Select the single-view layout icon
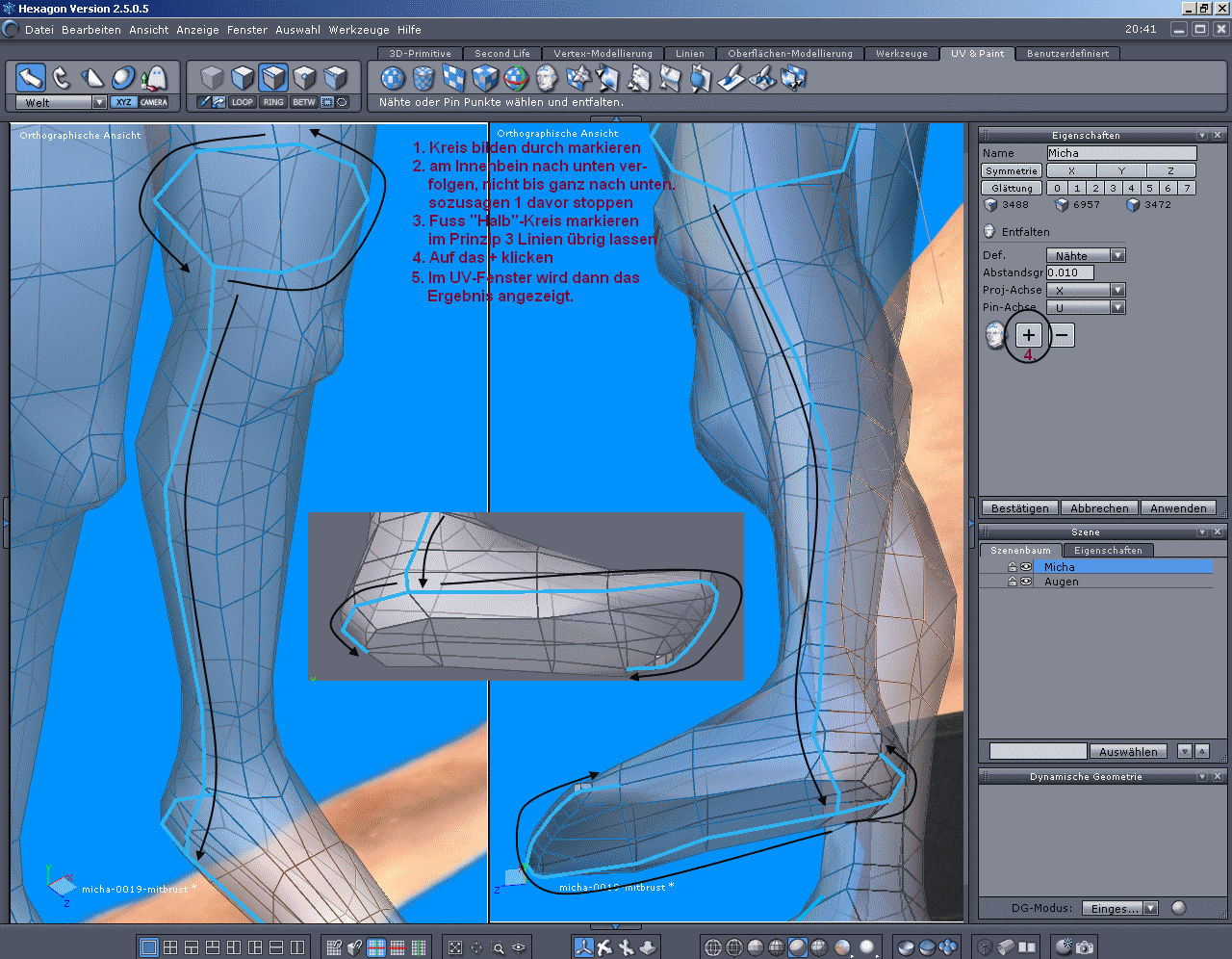1232x959 pixels. pyautogui.click(x=149, y=947)
